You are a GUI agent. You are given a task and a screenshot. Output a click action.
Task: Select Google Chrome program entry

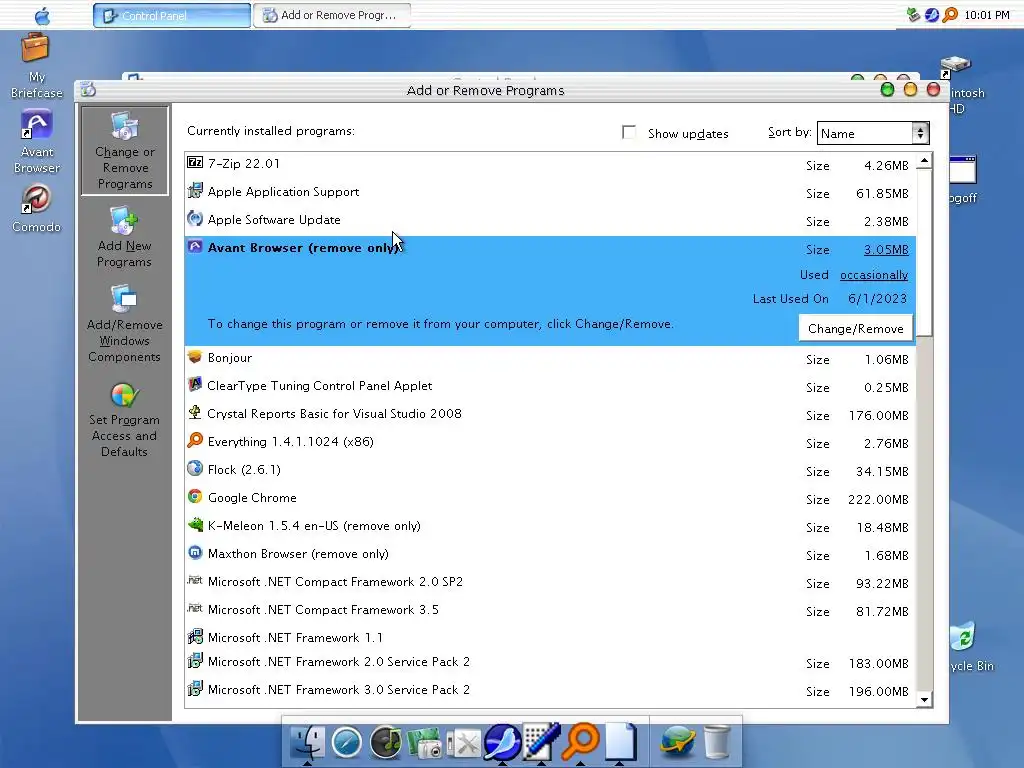click(x=550, y=499)
